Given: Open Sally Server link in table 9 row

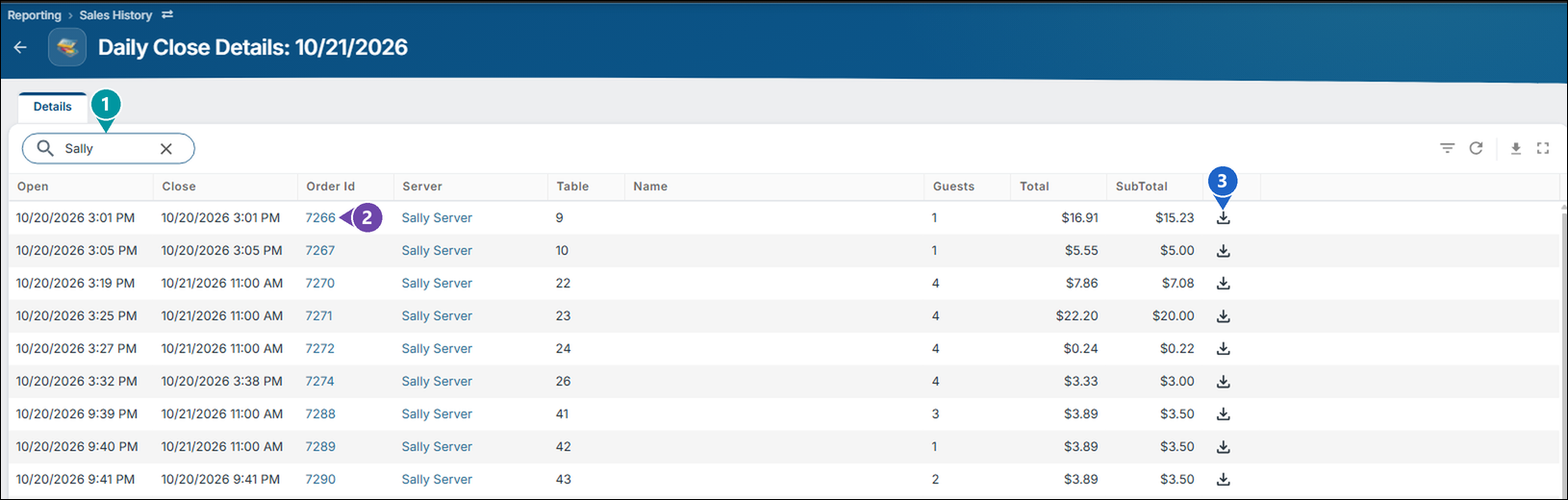Looking at the screenshot, I should [437, 218].
